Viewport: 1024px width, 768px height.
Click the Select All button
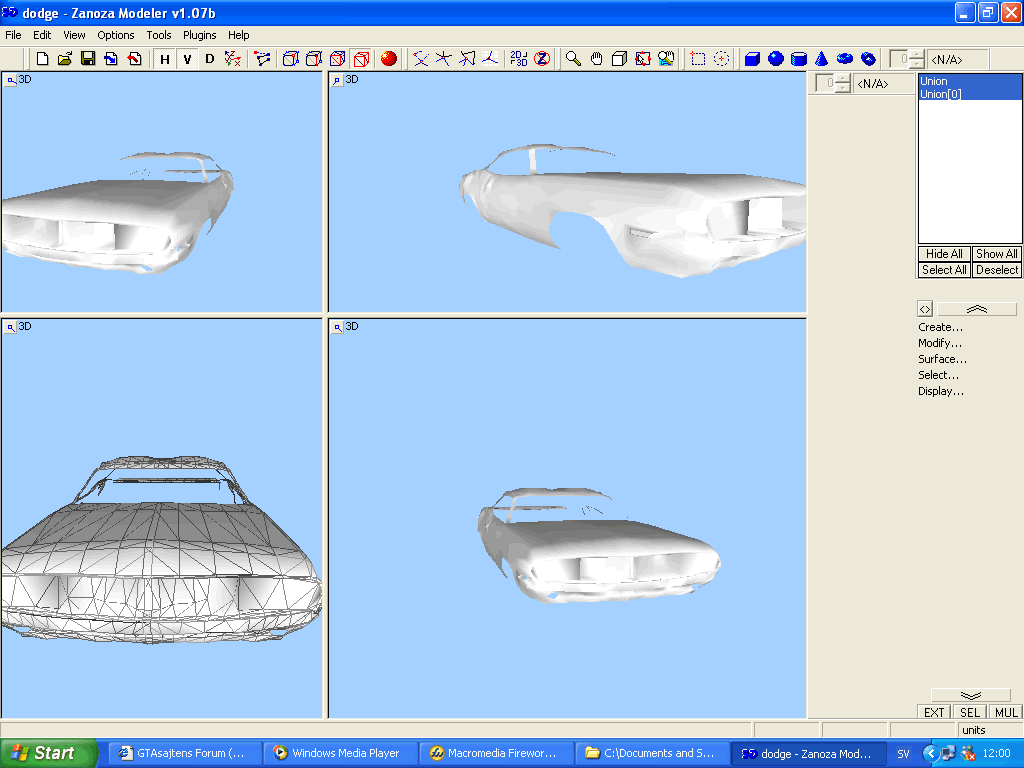pos(943,270)
